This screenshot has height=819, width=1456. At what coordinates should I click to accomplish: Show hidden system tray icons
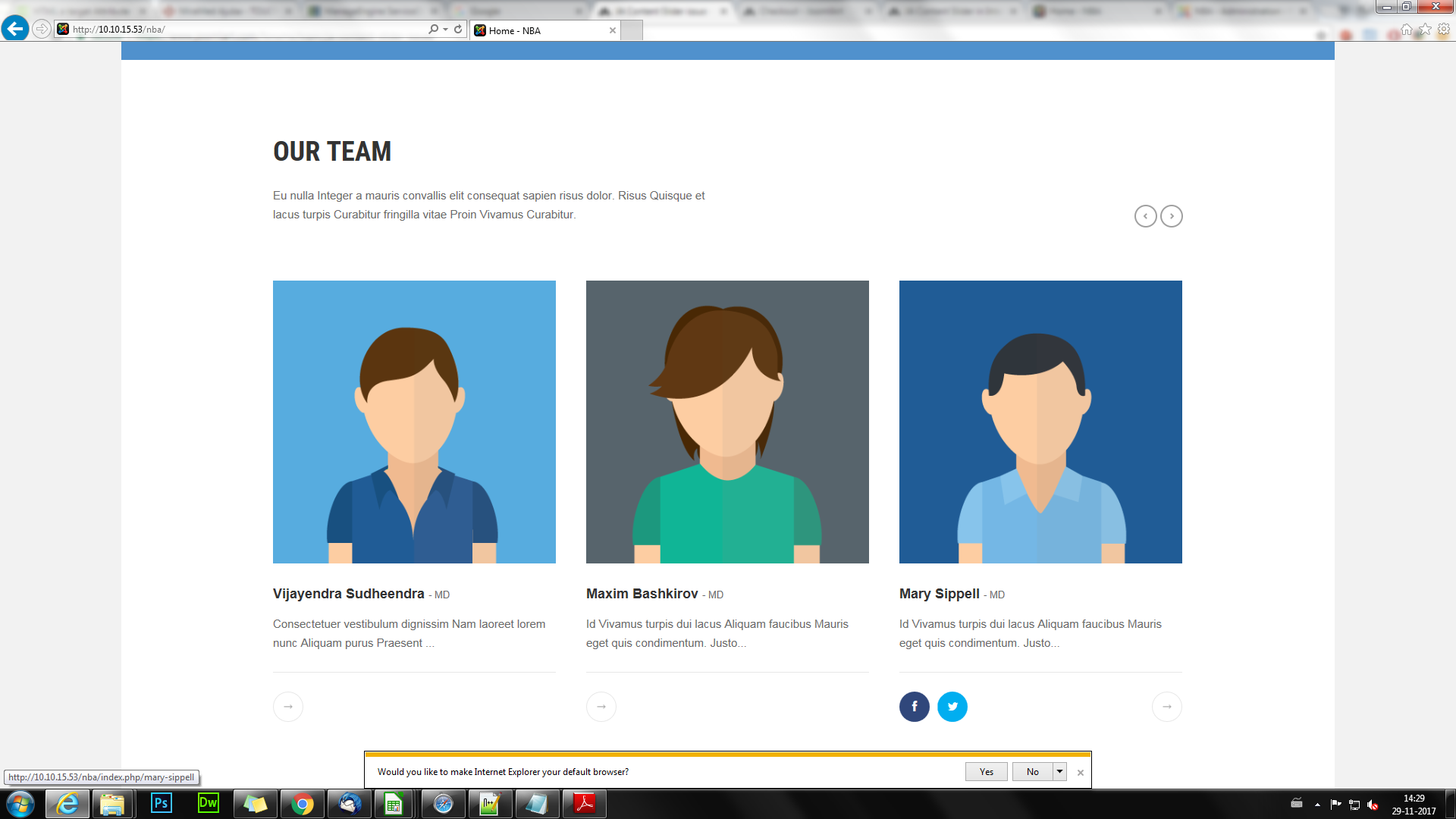click(1317, 804)
